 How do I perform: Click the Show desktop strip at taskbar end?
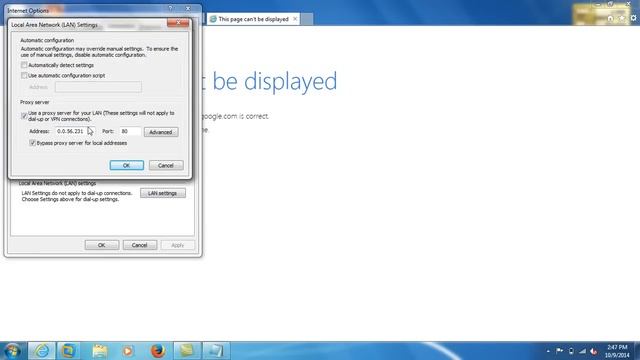637,351
